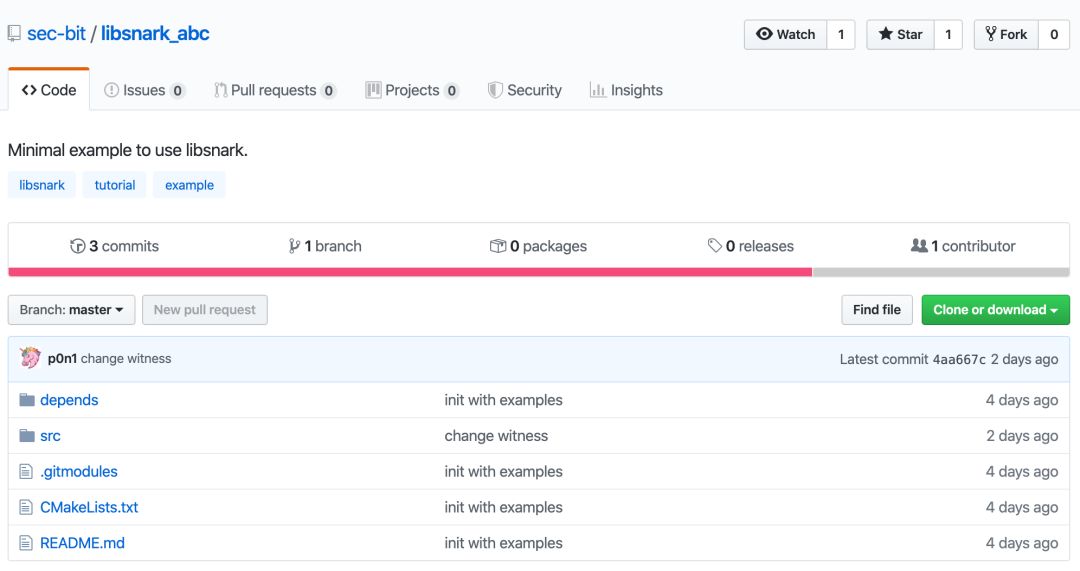View 0 packages
Image resolution: width=1080 pixels, height=571 pixels.
tap(538, 246)
